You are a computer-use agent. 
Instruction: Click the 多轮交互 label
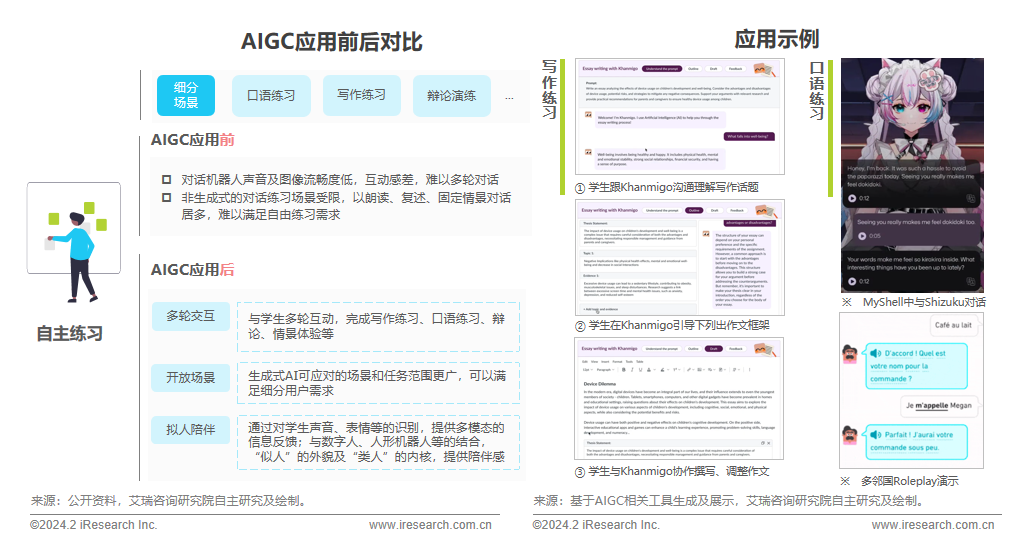pos(190,317)
